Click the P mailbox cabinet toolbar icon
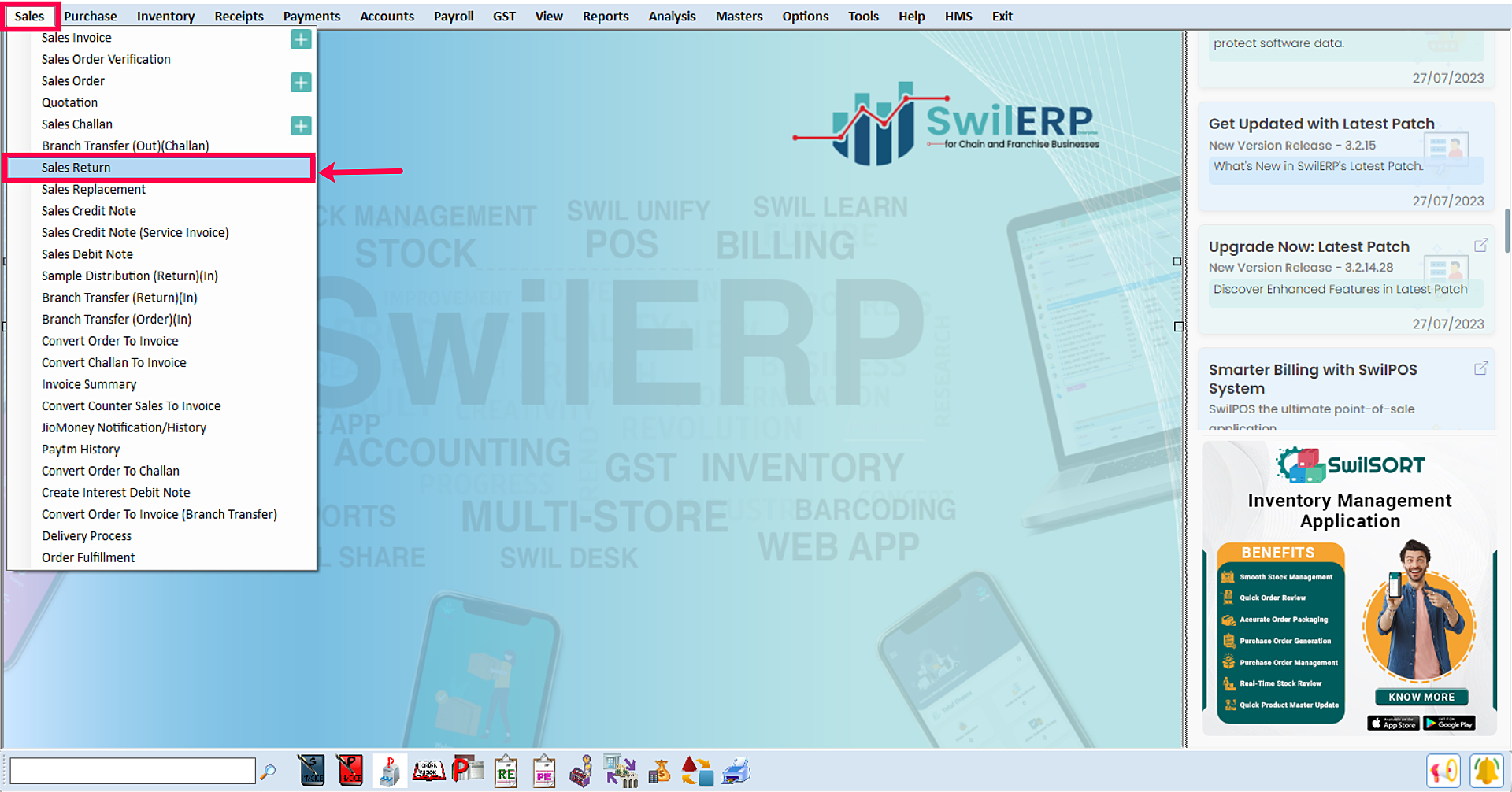 tap(390, 771)
